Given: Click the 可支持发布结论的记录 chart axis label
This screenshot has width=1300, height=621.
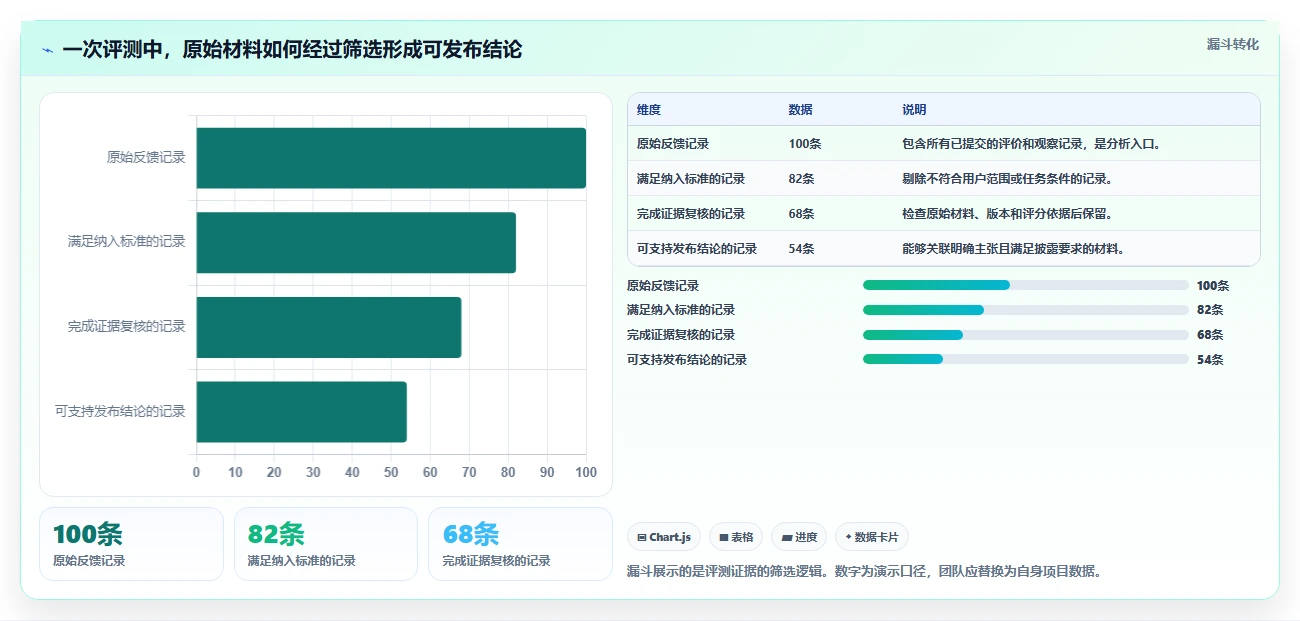Looking at the screenshot, I should tap(120, 411).
